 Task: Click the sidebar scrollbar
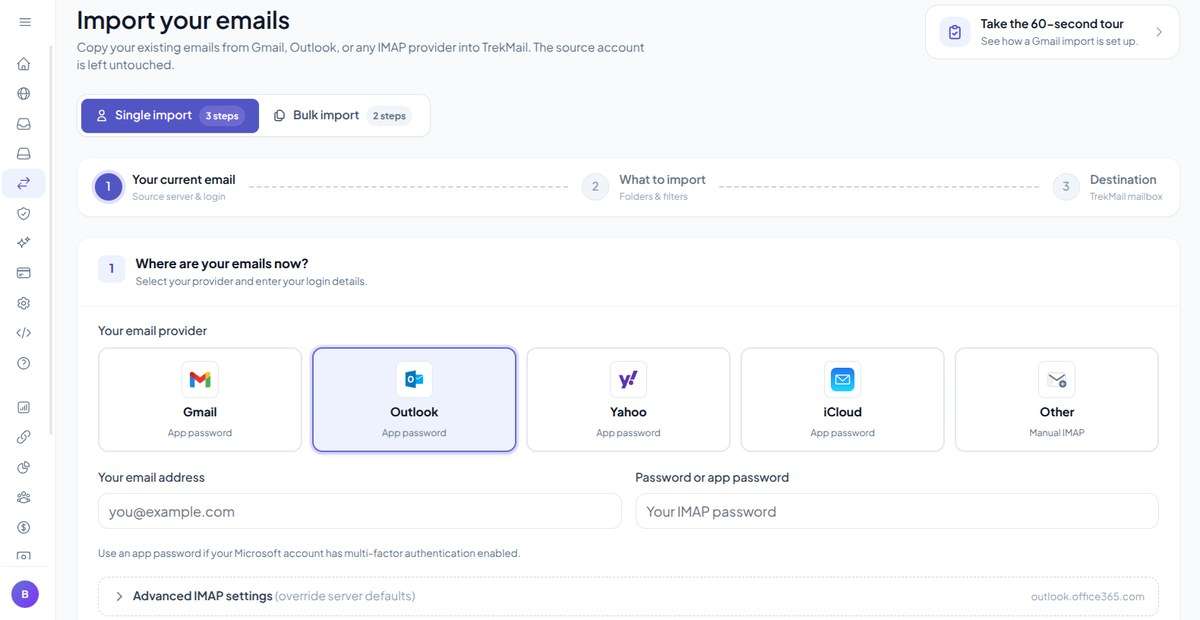(50, 240)
